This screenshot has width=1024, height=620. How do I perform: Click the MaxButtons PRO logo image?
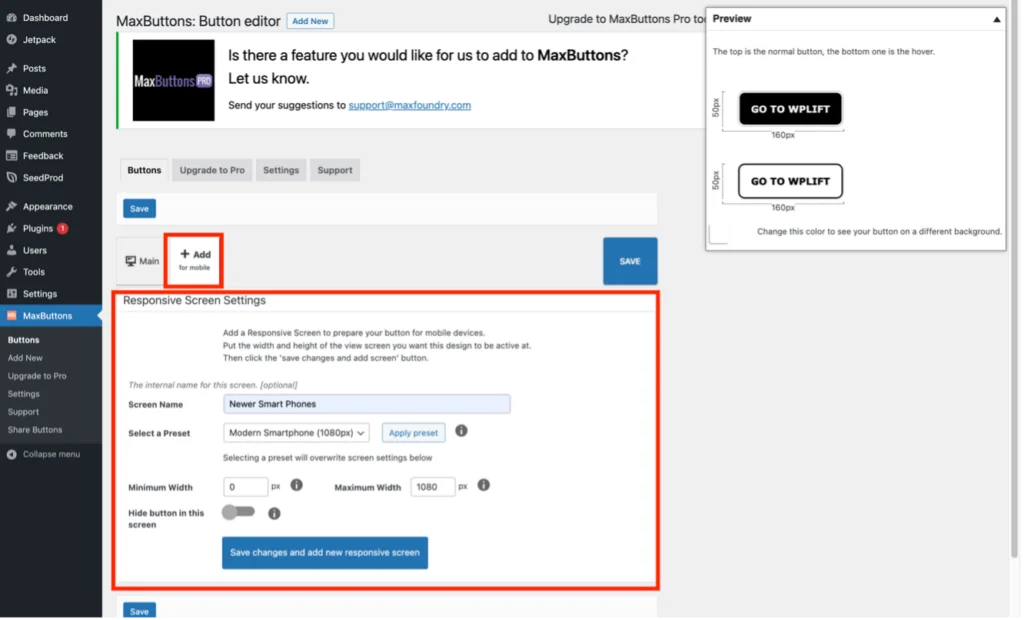[x=174, y=80]
